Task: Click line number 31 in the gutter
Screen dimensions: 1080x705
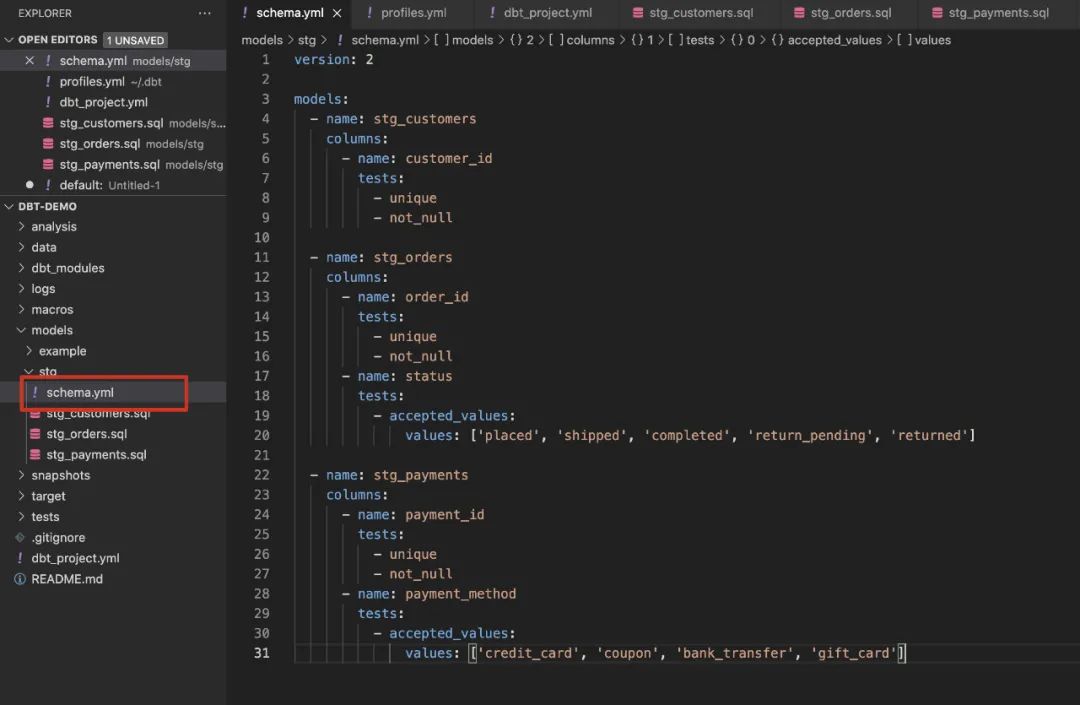Action: click(262, 653)
